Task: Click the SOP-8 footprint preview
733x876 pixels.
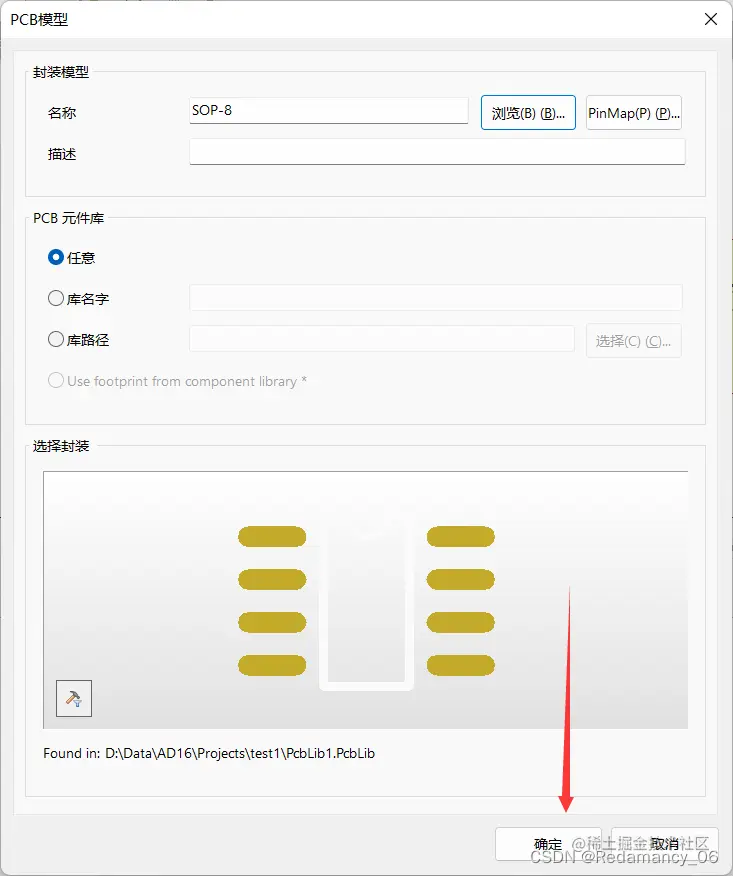Action: (x=365, y=600)
